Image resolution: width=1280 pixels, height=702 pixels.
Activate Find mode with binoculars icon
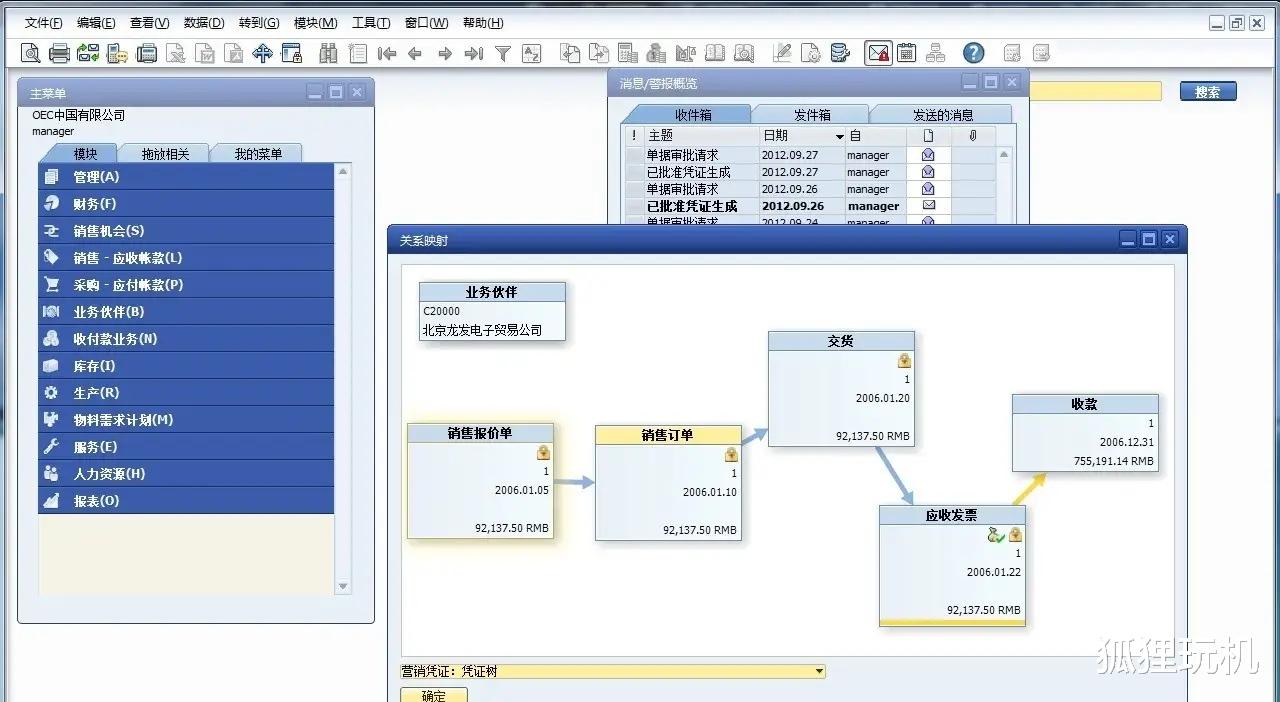[328, 53]
